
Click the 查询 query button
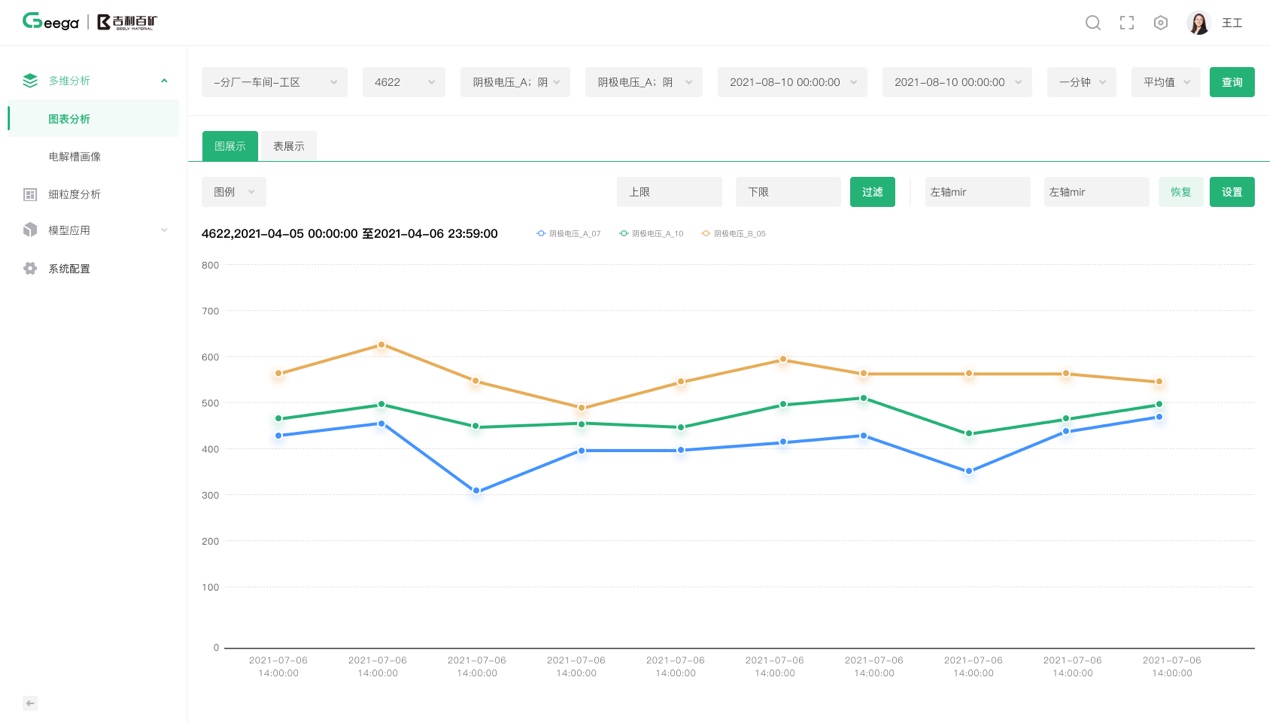1231,82
